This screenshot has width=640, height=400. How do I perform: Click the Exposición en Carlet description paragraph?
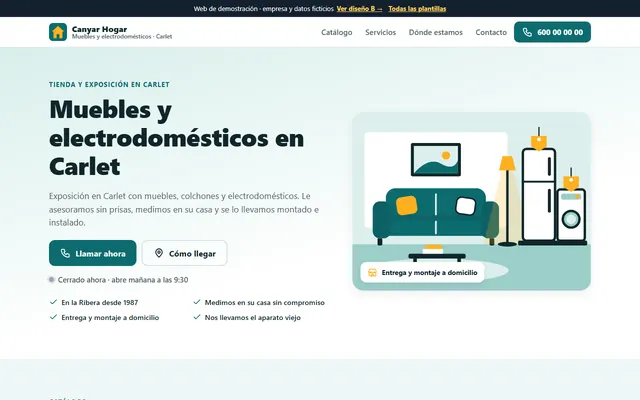click(x=184, y=209)
